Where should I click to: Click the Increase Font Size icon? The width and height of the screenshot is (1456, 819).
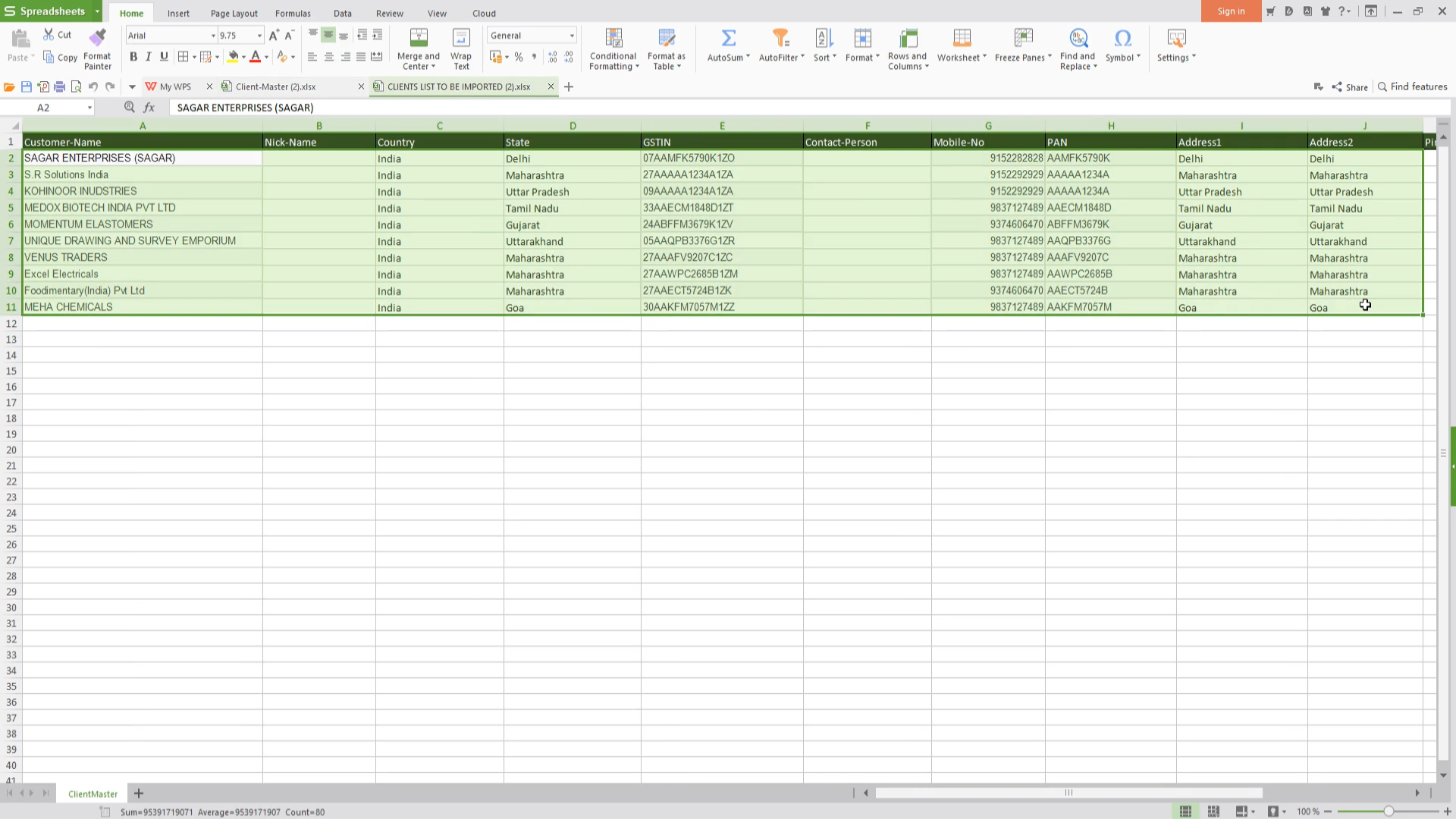click(274, 35)
